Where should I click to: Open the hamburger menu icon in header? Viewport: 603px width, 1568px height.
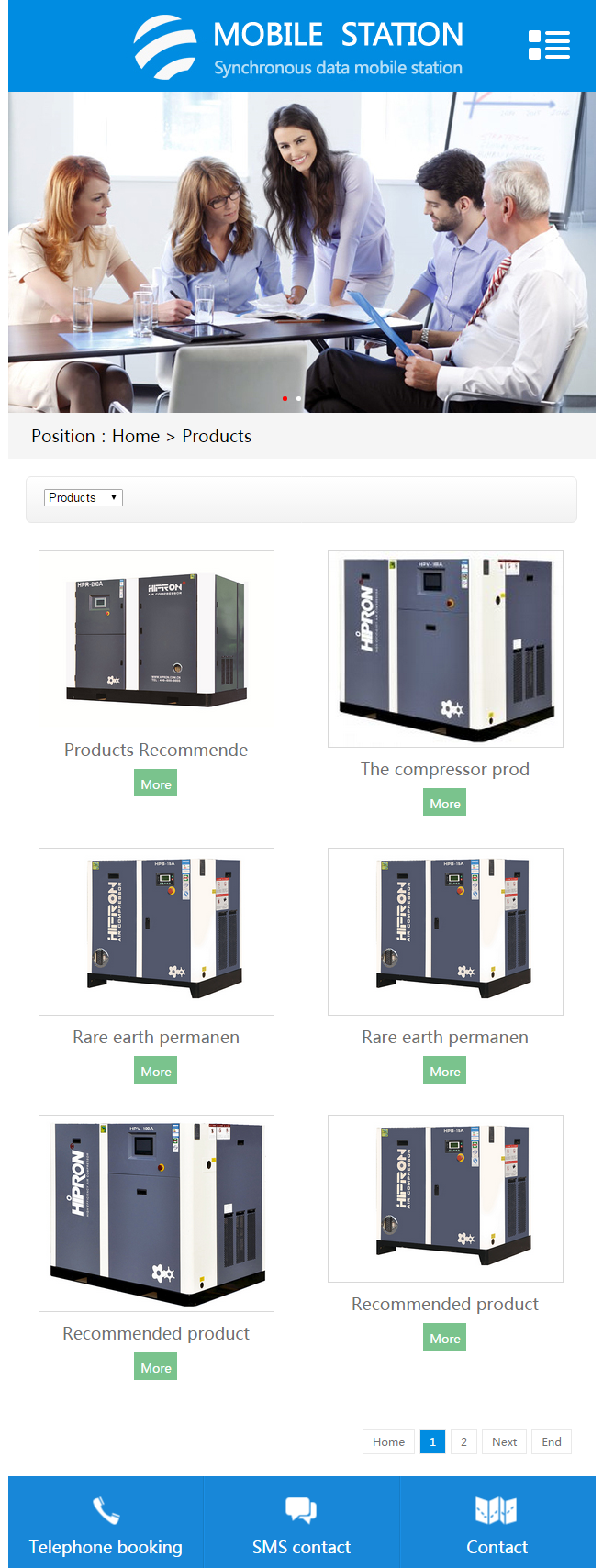coord(549,45)
